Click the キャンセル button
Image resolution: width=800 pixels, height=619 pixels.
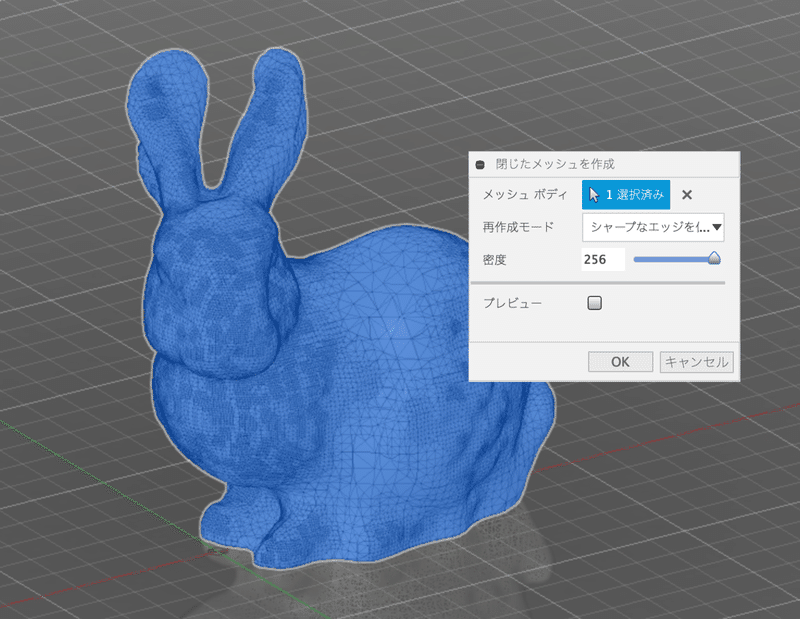[696, 362]
